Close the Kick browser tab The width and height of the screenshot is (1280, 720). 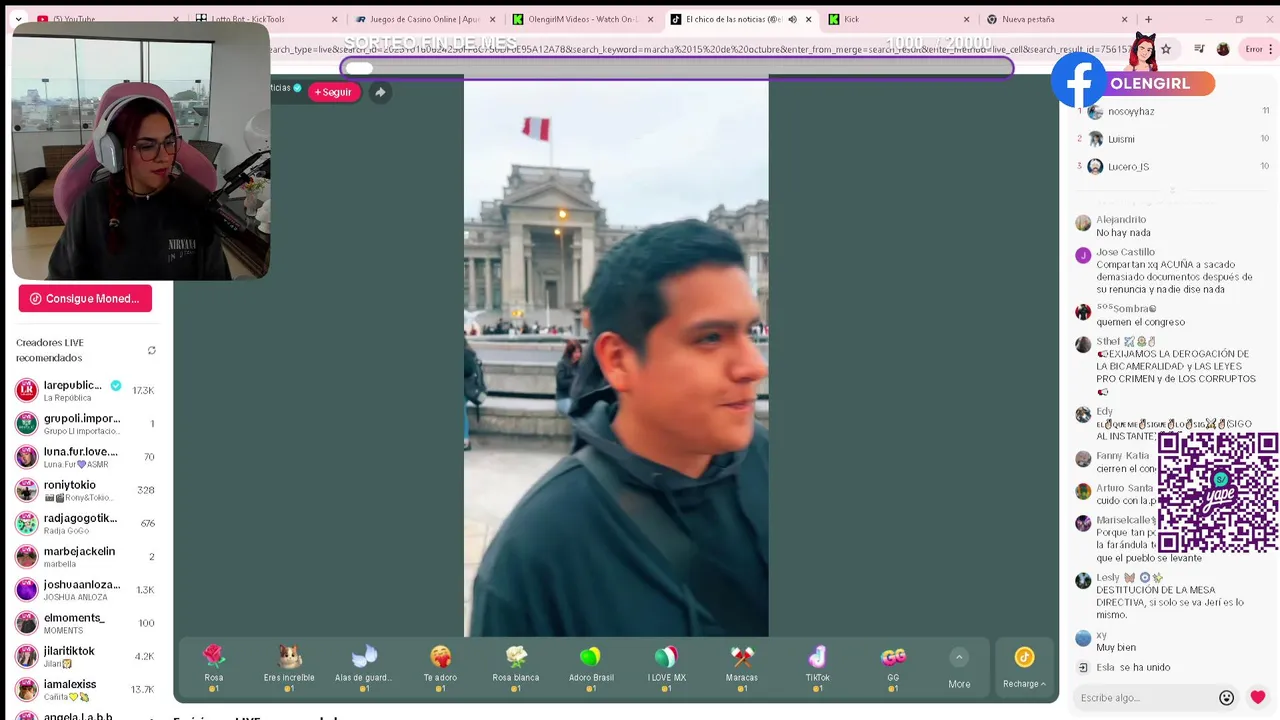(x=966, y=19)
